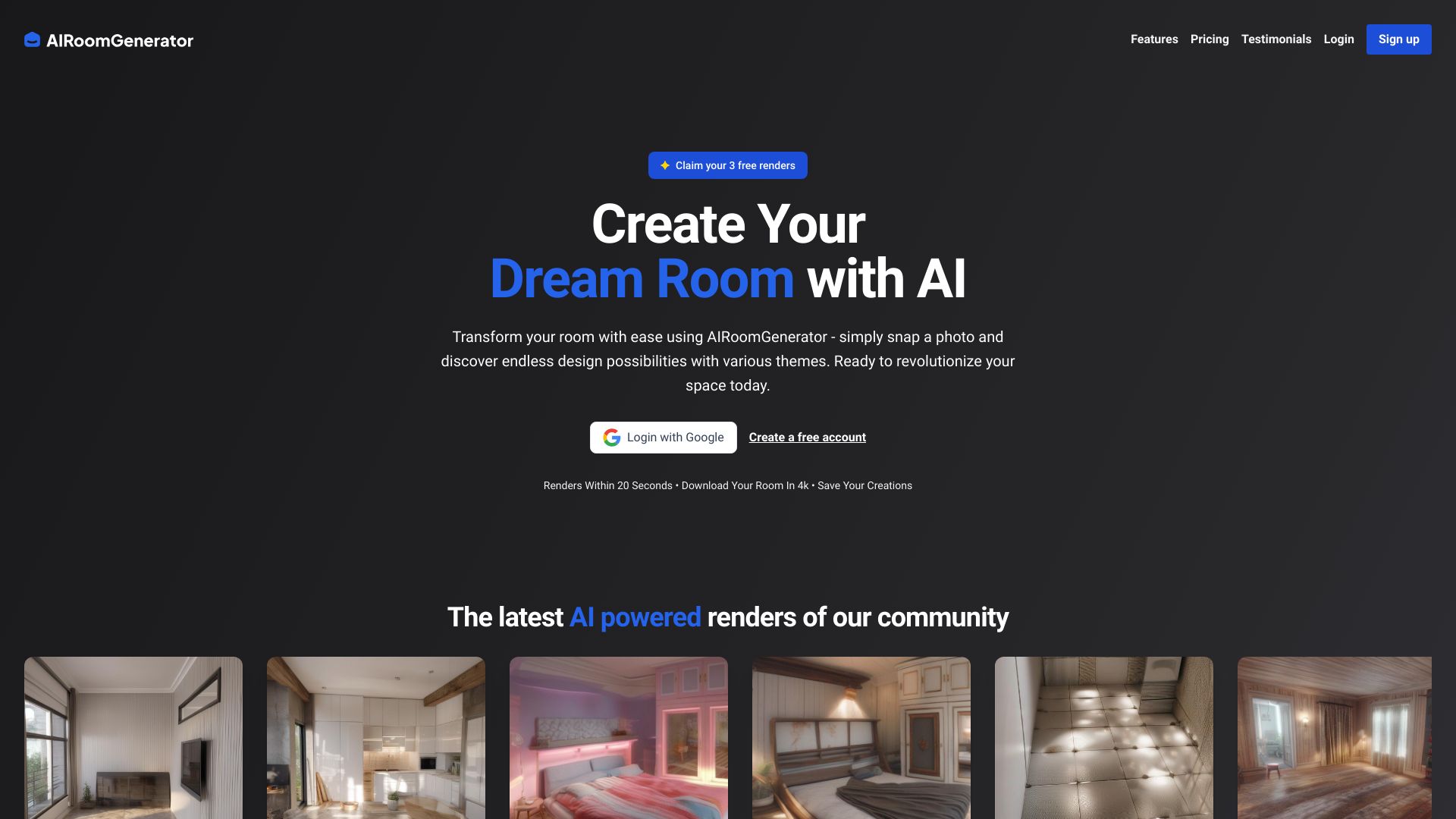This screenshot has height=819, width=1456.
Task: Click 'Create a free account' link
Action: click(x=807, y=437)
